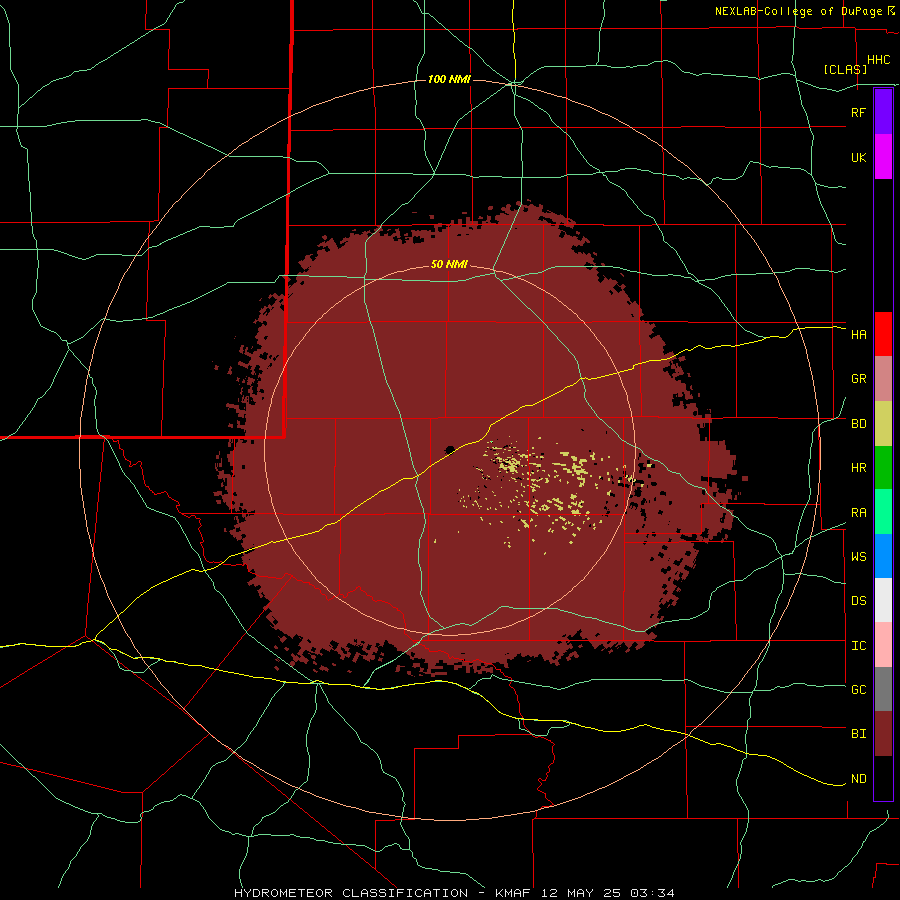Click the HA red legend swatch
This screenshot has height=900, width=900.
pyautogui.click(x=883, y=334)
